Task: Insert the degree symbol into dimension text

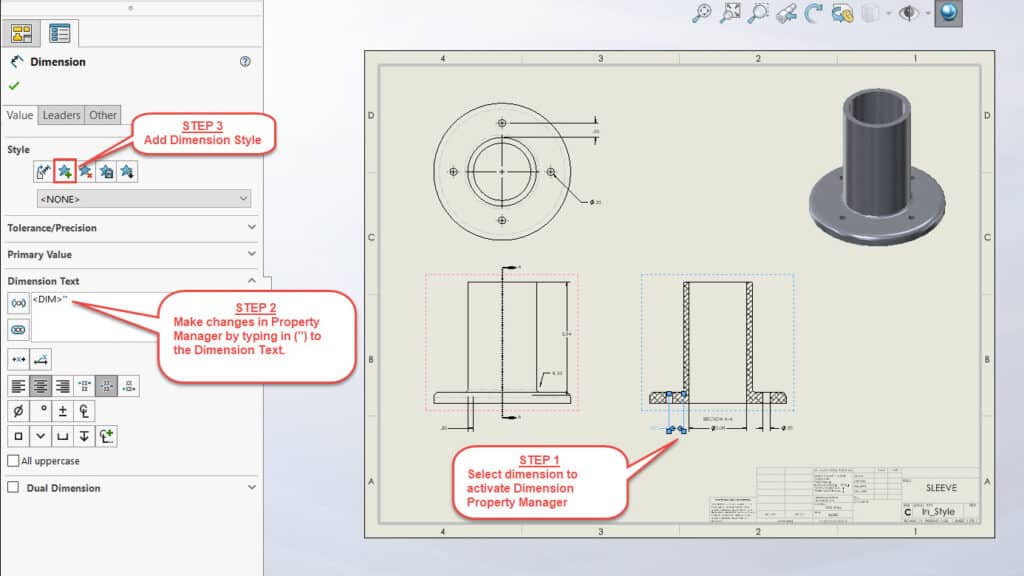Action: pos(41,410)
